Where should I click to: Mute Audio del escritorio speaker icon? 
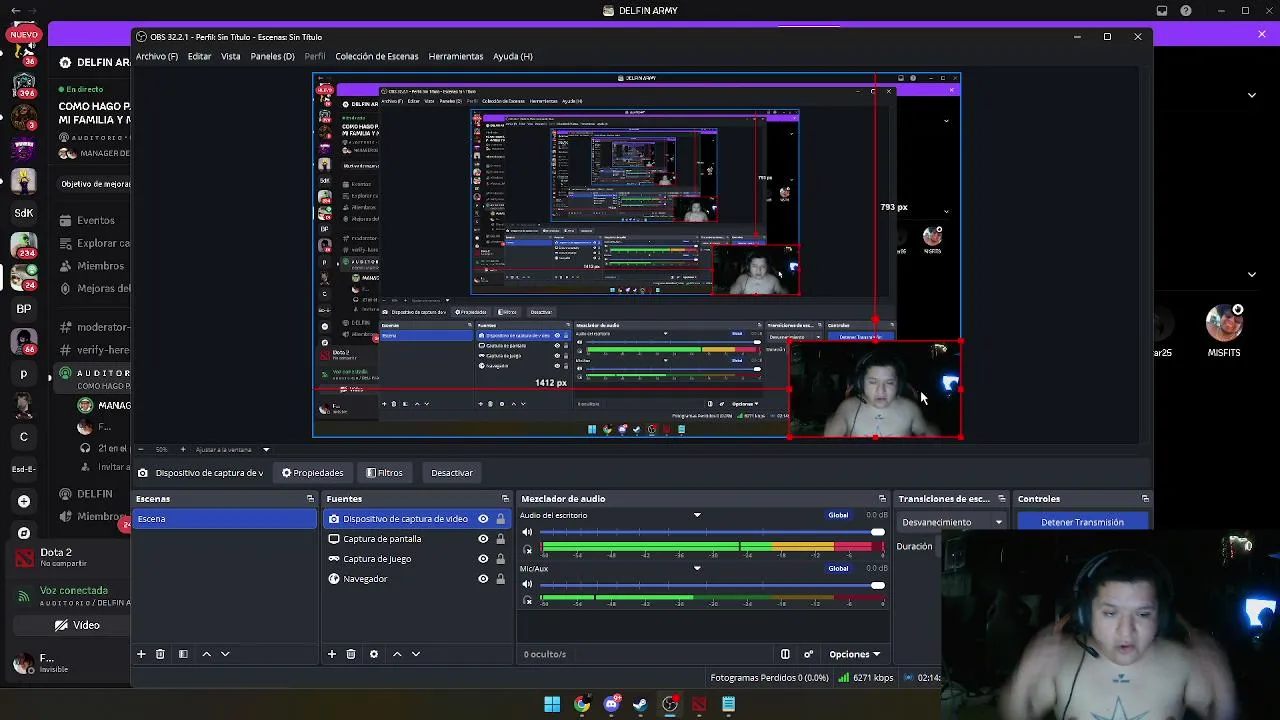(x=528, y=532)
